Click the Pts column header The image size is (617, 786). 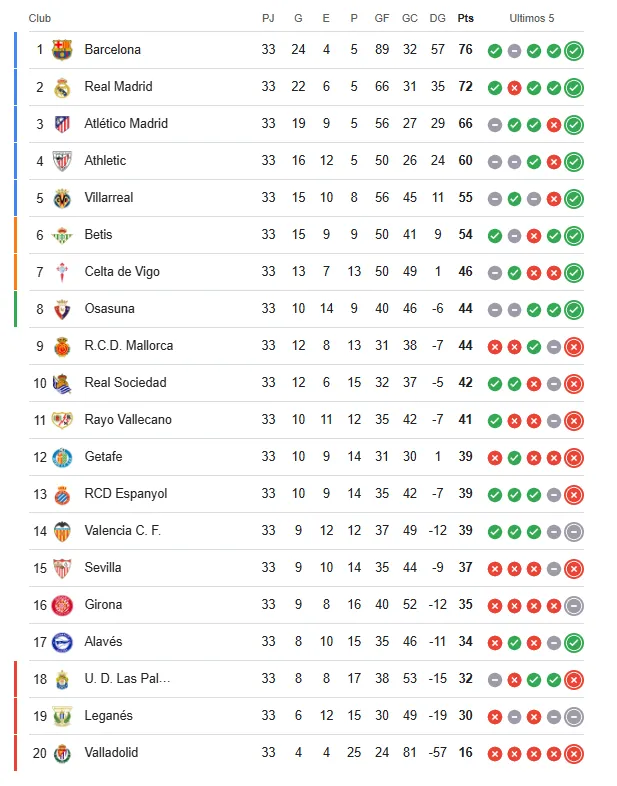(x=466, y=18)
